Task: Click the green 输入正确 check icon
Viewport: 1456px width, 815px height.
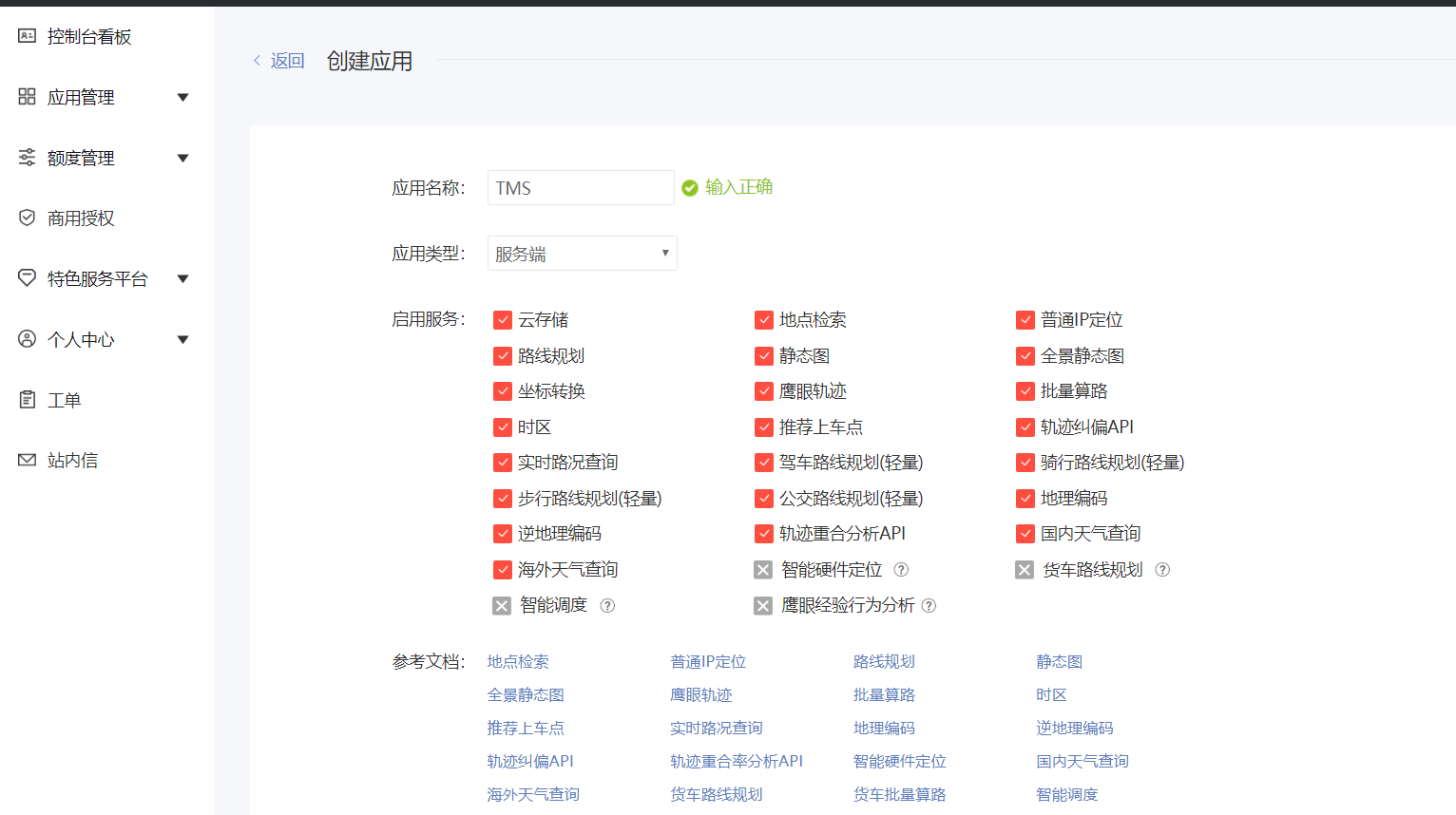Action: click(x=690, y=188)
